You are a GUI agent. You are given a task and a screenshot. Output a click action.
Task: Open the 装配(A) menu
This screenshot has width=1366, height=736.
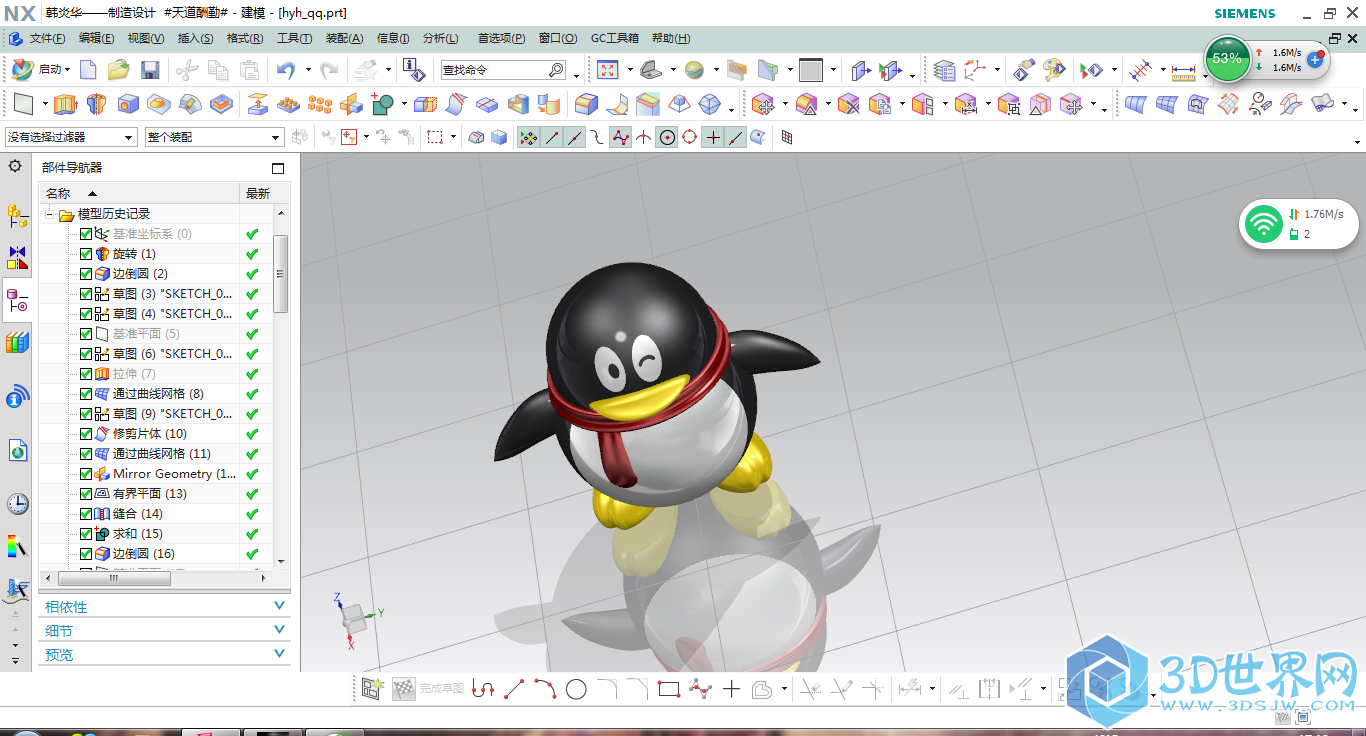344,38
